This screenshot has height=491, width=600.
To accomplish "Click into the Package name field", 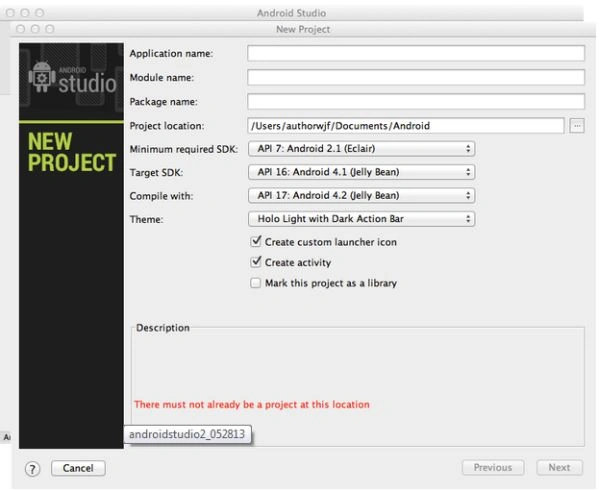I will [x=416, y=101].
